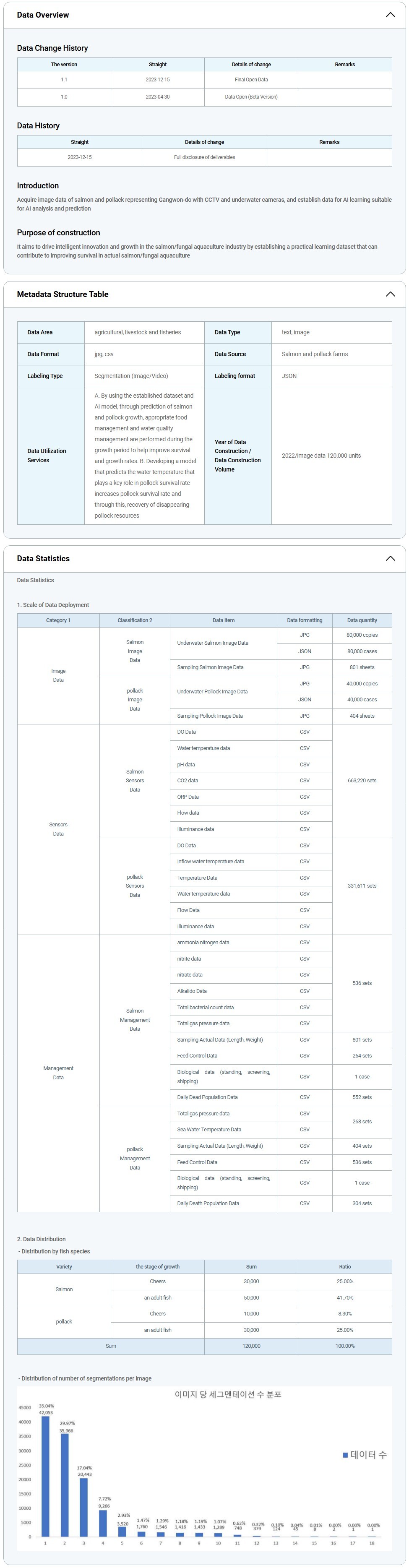Collapse the Data Statistics section chevron
The width and height of the screenshot is (409, 1568).
(x=390, y=558)
